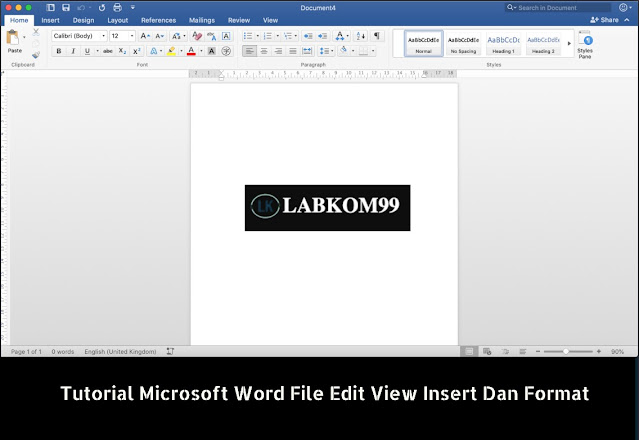Open the Borders dropdown arrow
Viewport: 639px width, 440px height.
372,51
